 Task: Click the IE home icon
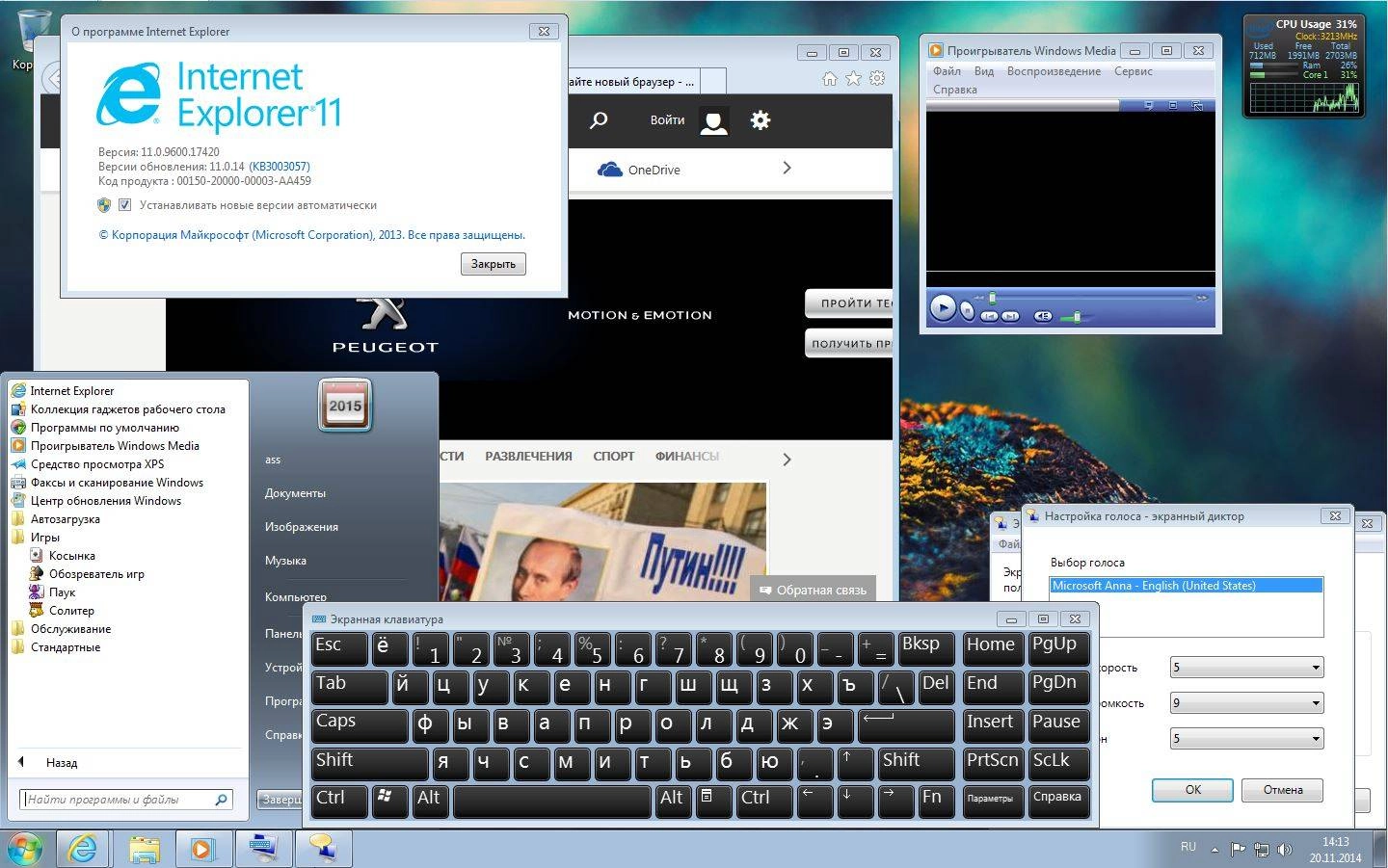point(830,79)
